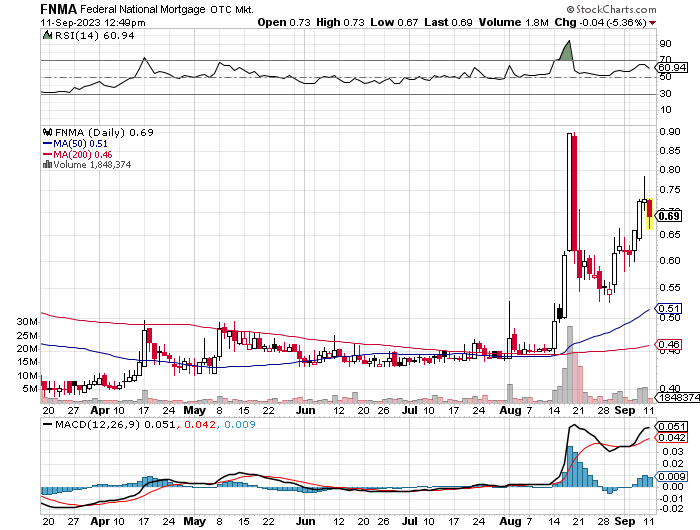Click the RSI(14) 60.94 indicator label
Image resolution: width=700 pixels, height=530 pixels.
coord(94,35)
